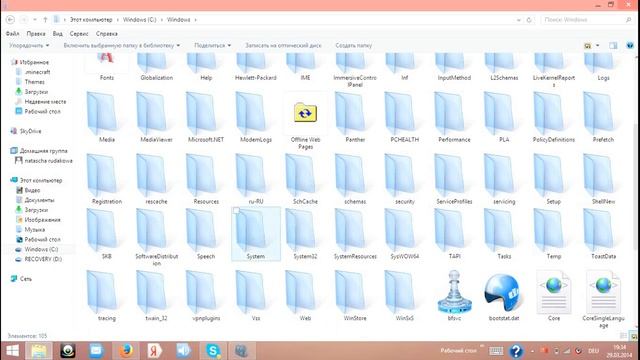Click in the Windows search box

[x=586, y=20]
